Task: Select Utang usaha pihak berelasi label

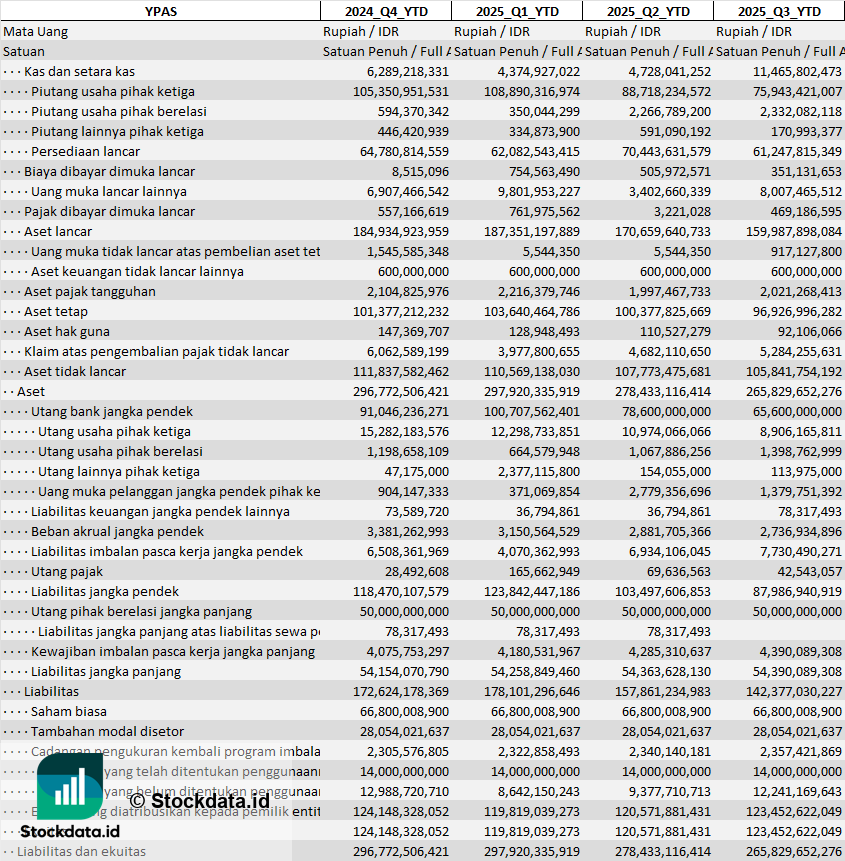Action: [120, 452]
